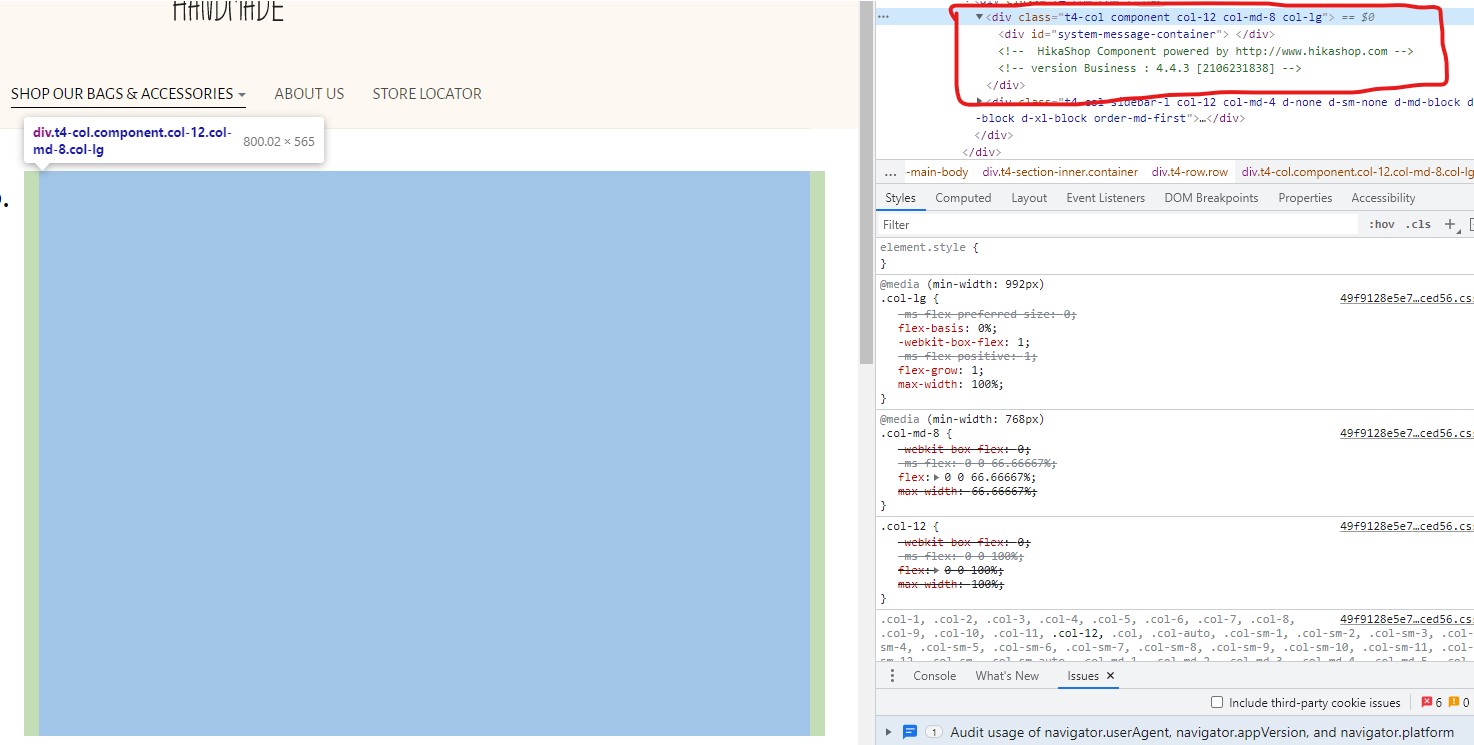Image resolution: width=1474 pixels, height=745 pixels.
Task: Click the flex-basis: 0% declaration
Action: [x=948, y=328]
